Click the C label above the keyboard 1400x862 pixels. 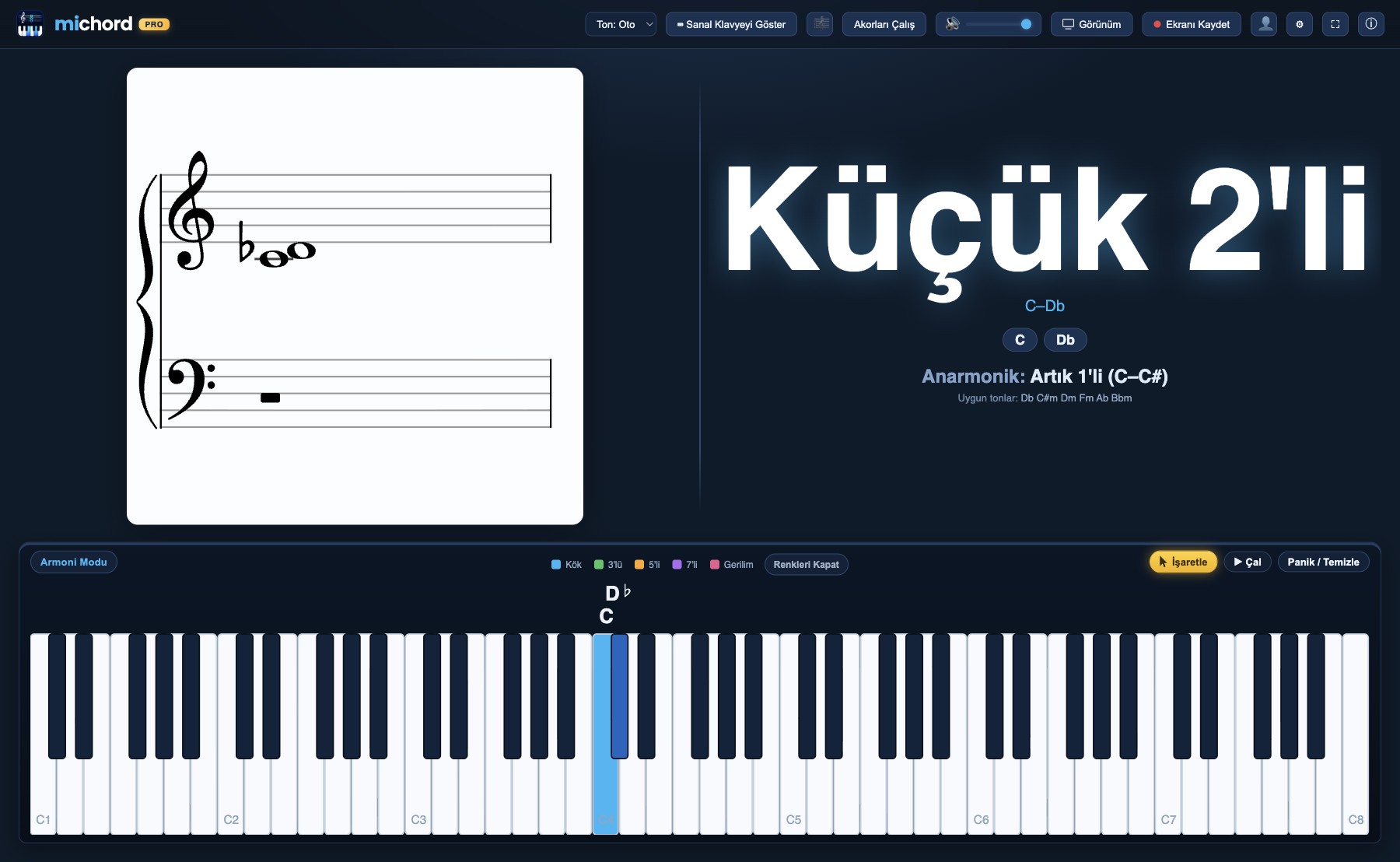click(607, 616)
